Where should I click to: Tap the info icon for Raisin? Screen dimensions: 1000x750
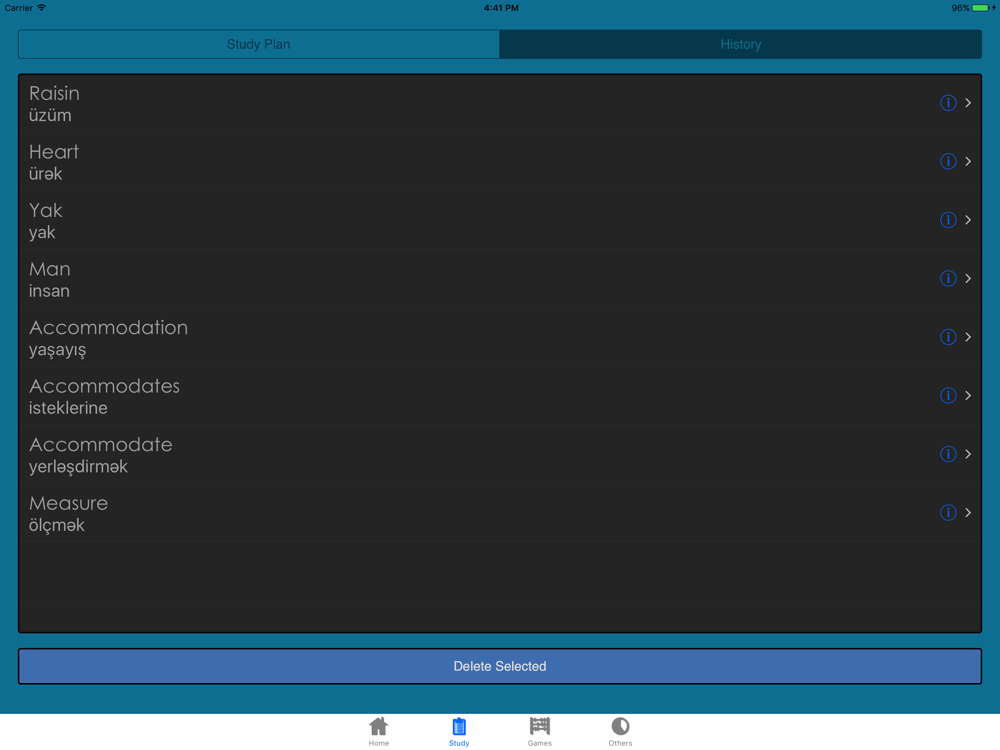948,103
